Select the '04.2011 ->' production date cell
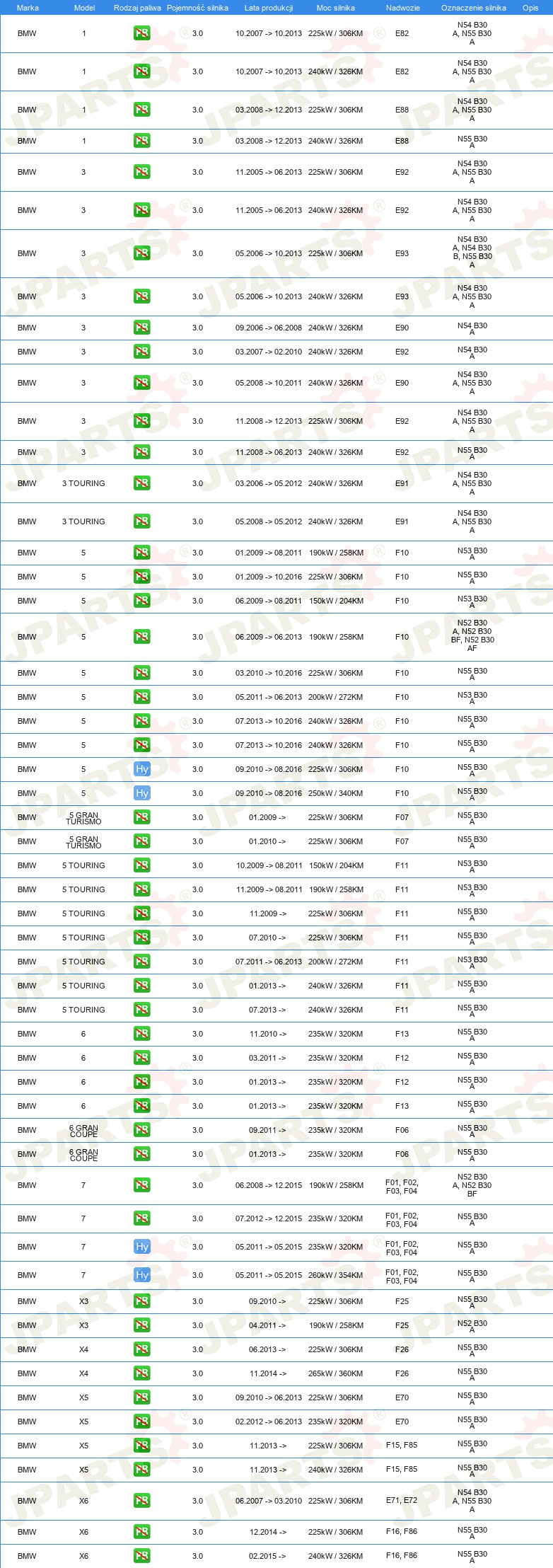 (x=268, y=1325)
